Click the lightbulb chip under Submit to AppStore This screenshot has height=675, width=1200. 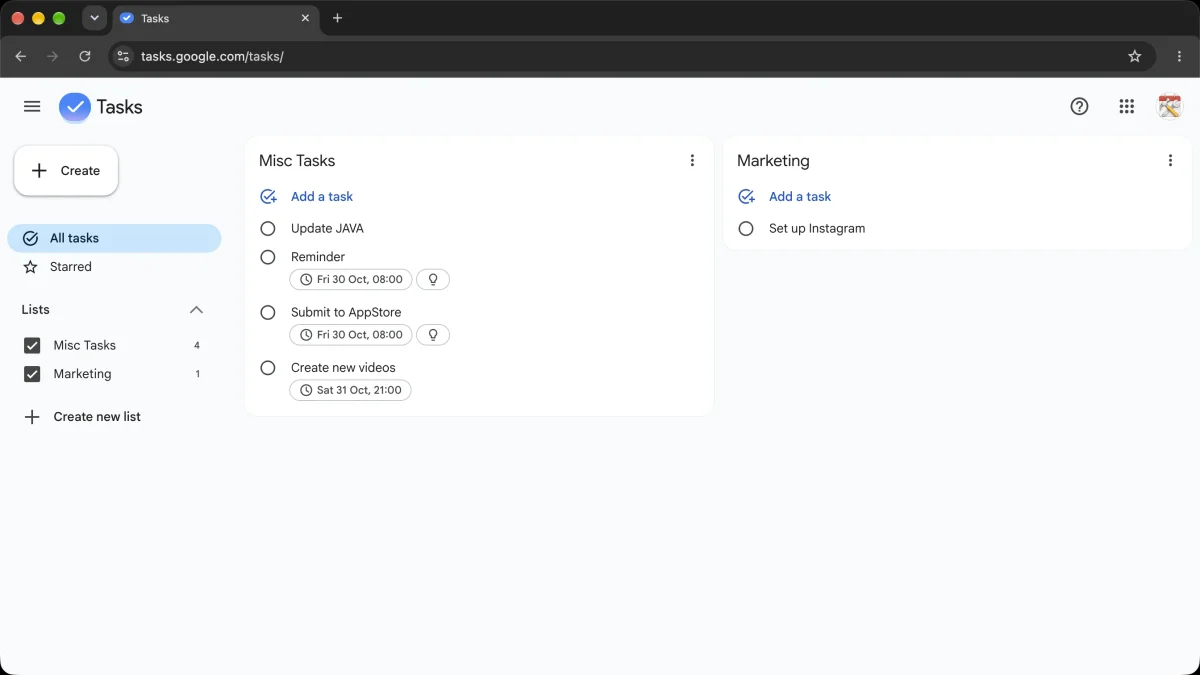pos(433,335)
